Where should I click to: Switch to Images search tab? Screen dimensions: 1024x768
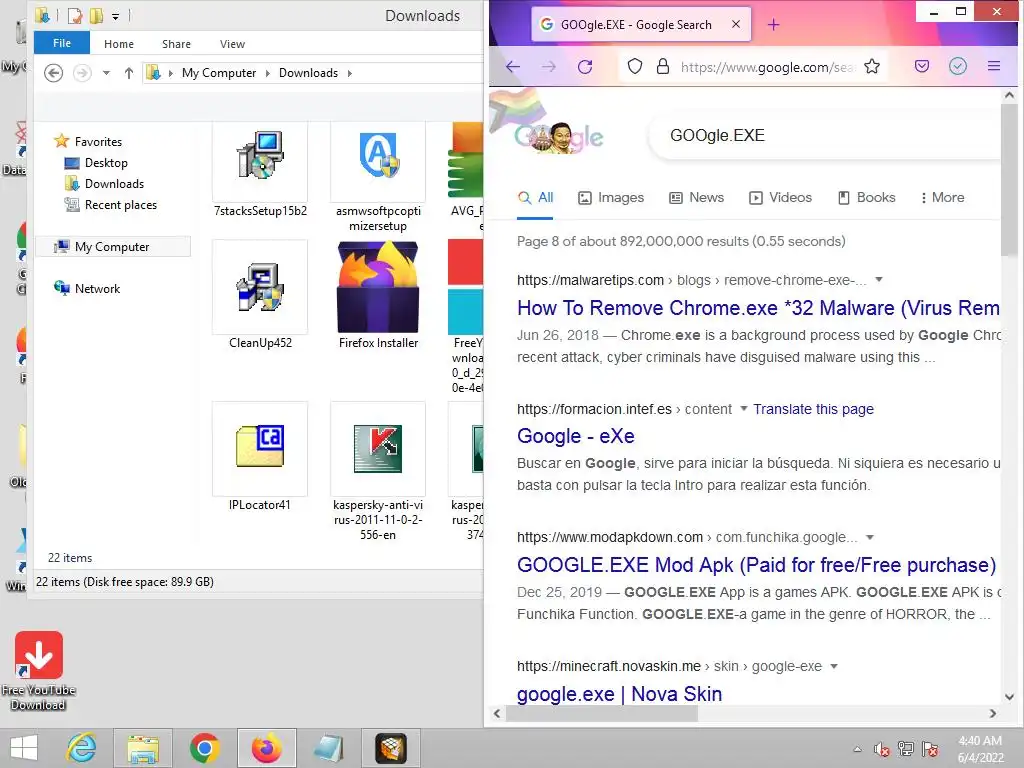[611, 197]
